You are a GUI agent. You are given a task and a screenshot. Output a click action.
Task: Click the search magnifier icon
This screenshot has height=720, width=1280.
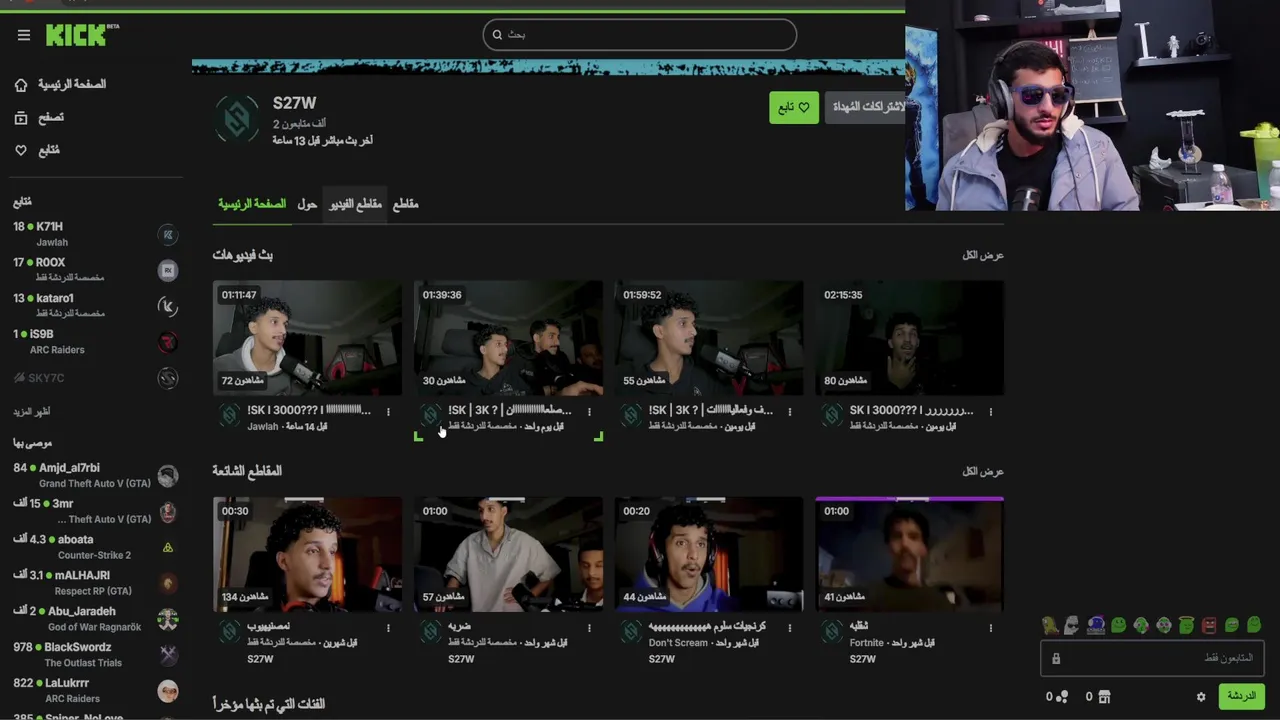(x=497, y=35)
